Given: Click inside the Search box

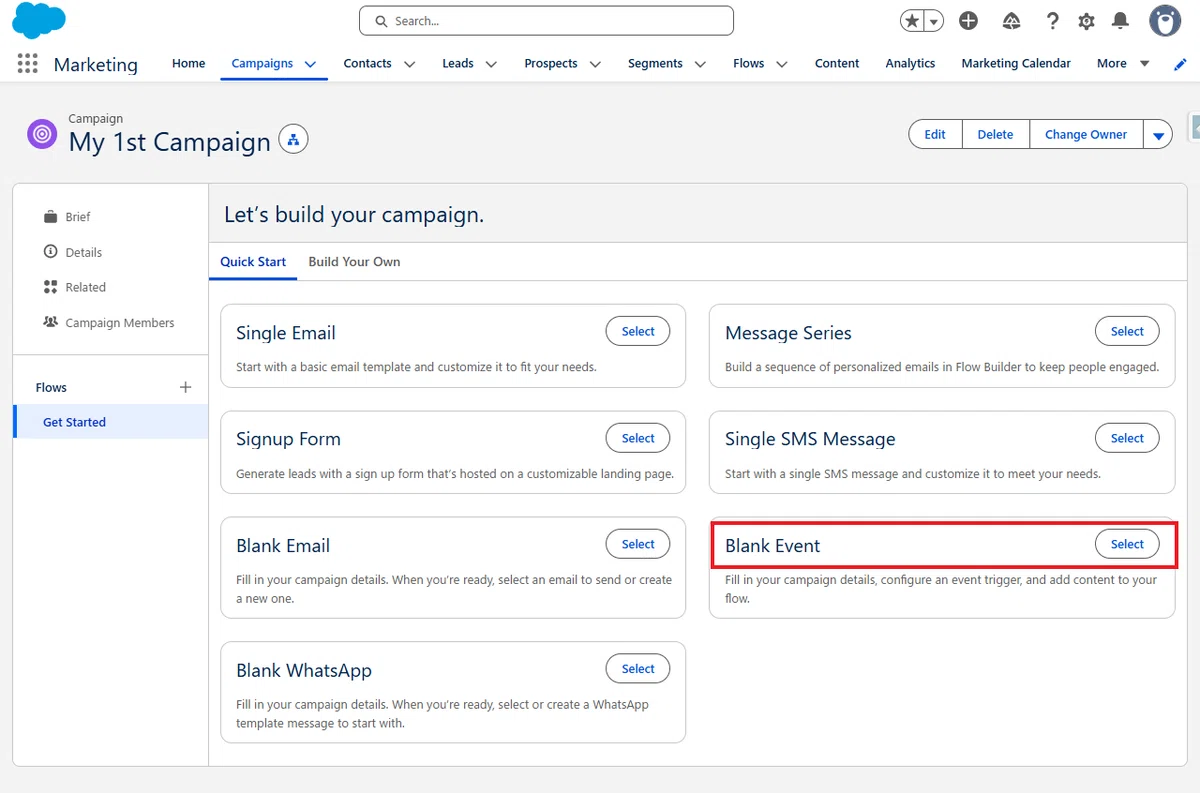Looking at the screenshot, I should (546, 20).
